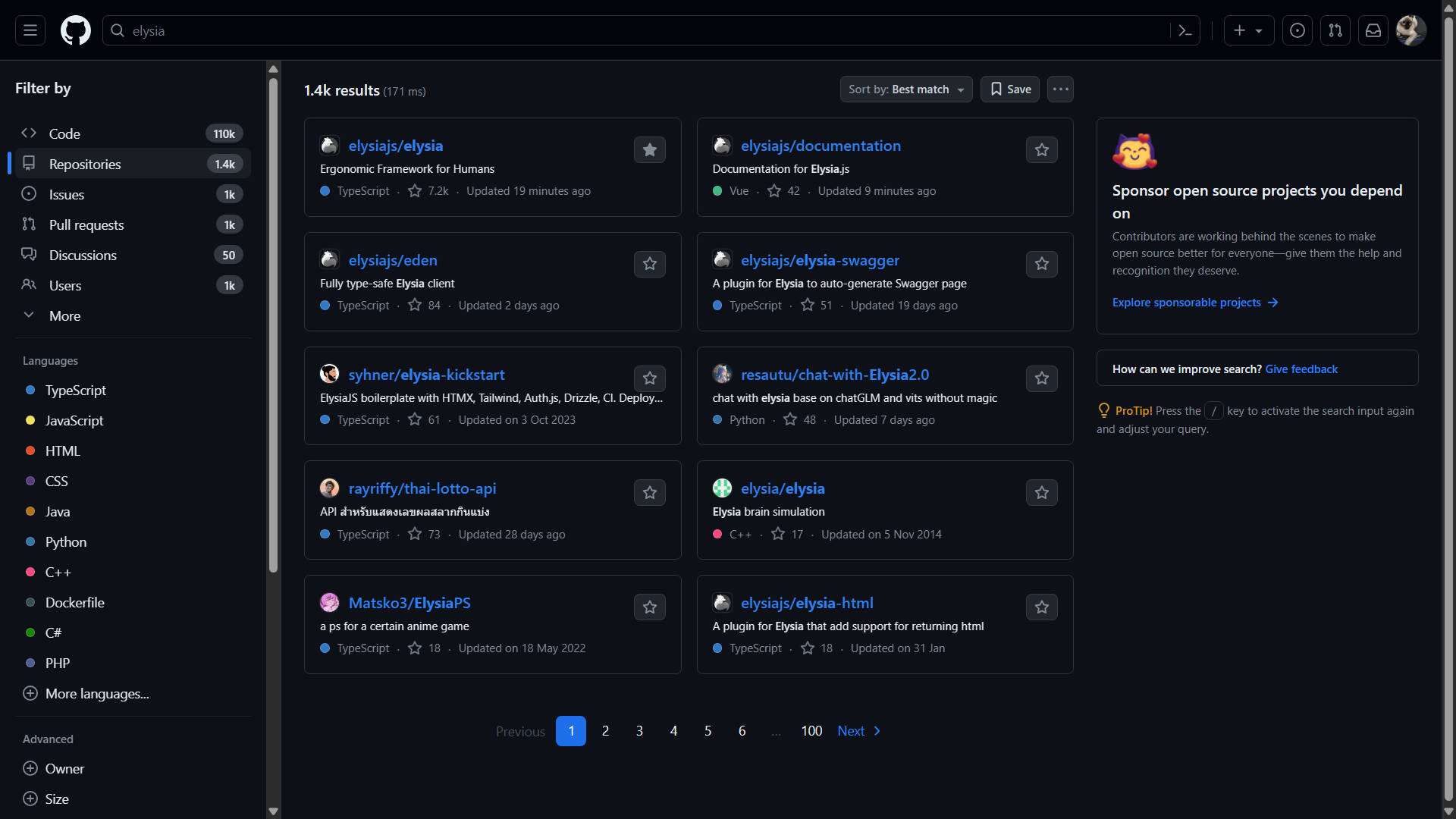Filter results by Discussions
Viewport: 1456px width, 819px height.
coord(83,256)
